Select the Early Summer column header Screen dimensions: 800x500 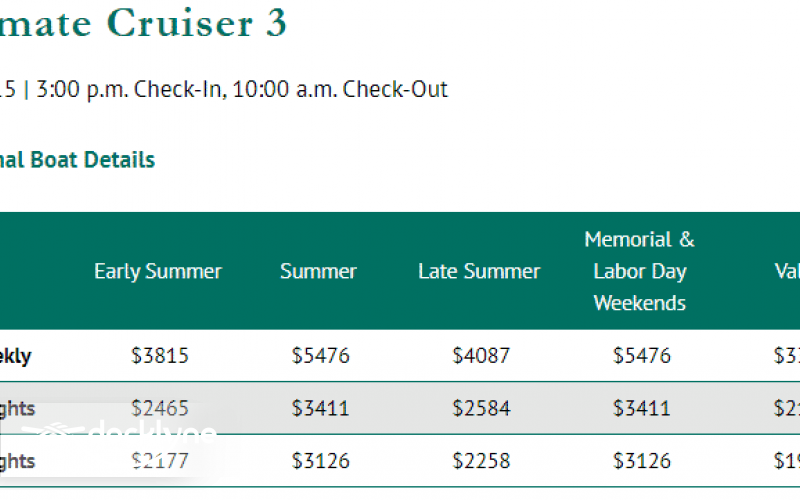tap(158, 271)
